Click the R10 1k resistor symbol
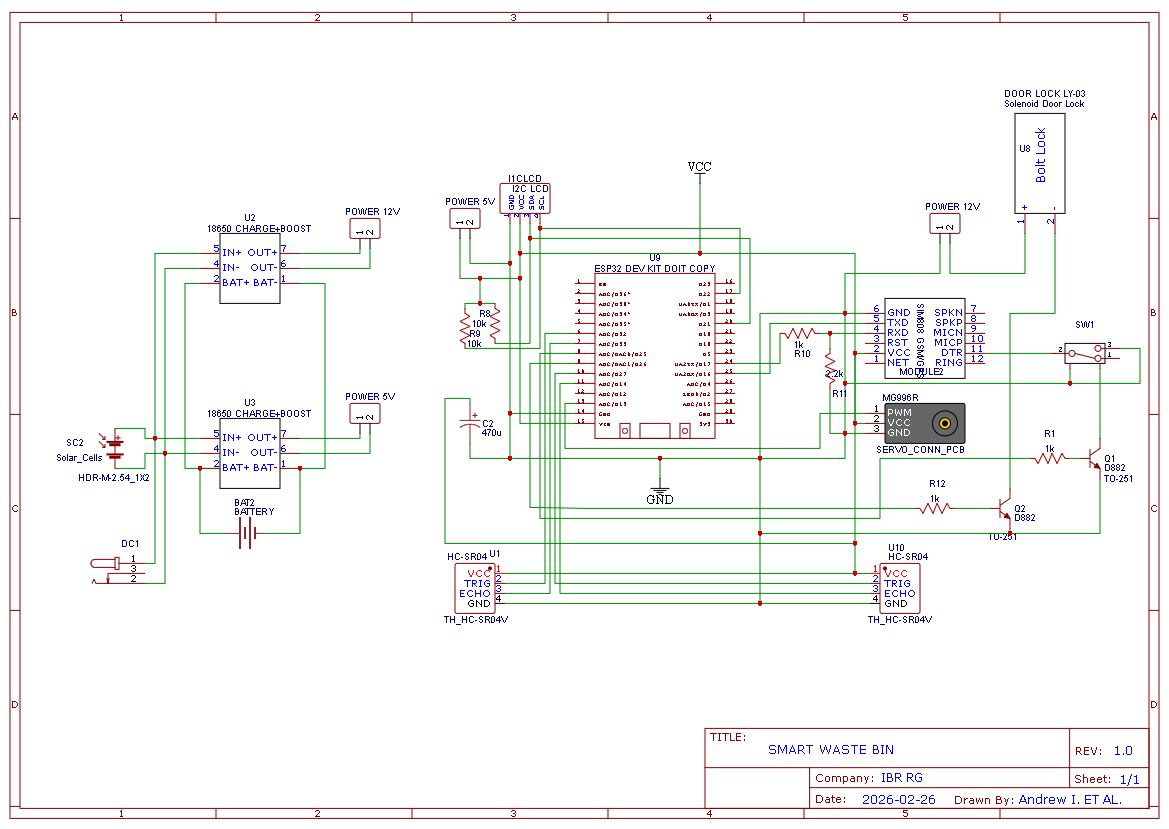Viewport: 1169px width, 829px height. [802, 332]
